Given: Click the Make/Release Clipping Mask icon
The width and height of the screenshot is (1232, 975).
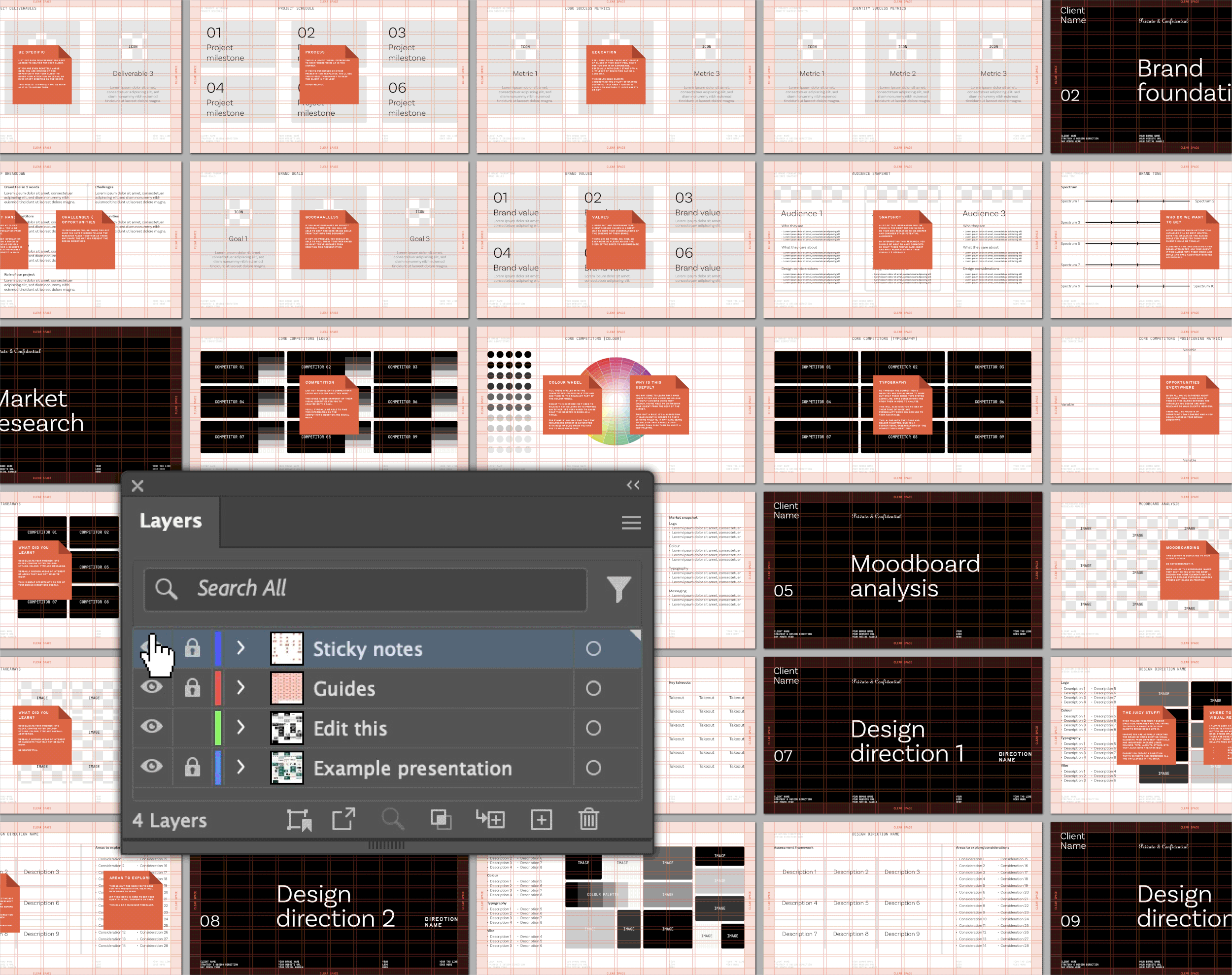Looking at the screenshot, I should click(x=441, y=820).
